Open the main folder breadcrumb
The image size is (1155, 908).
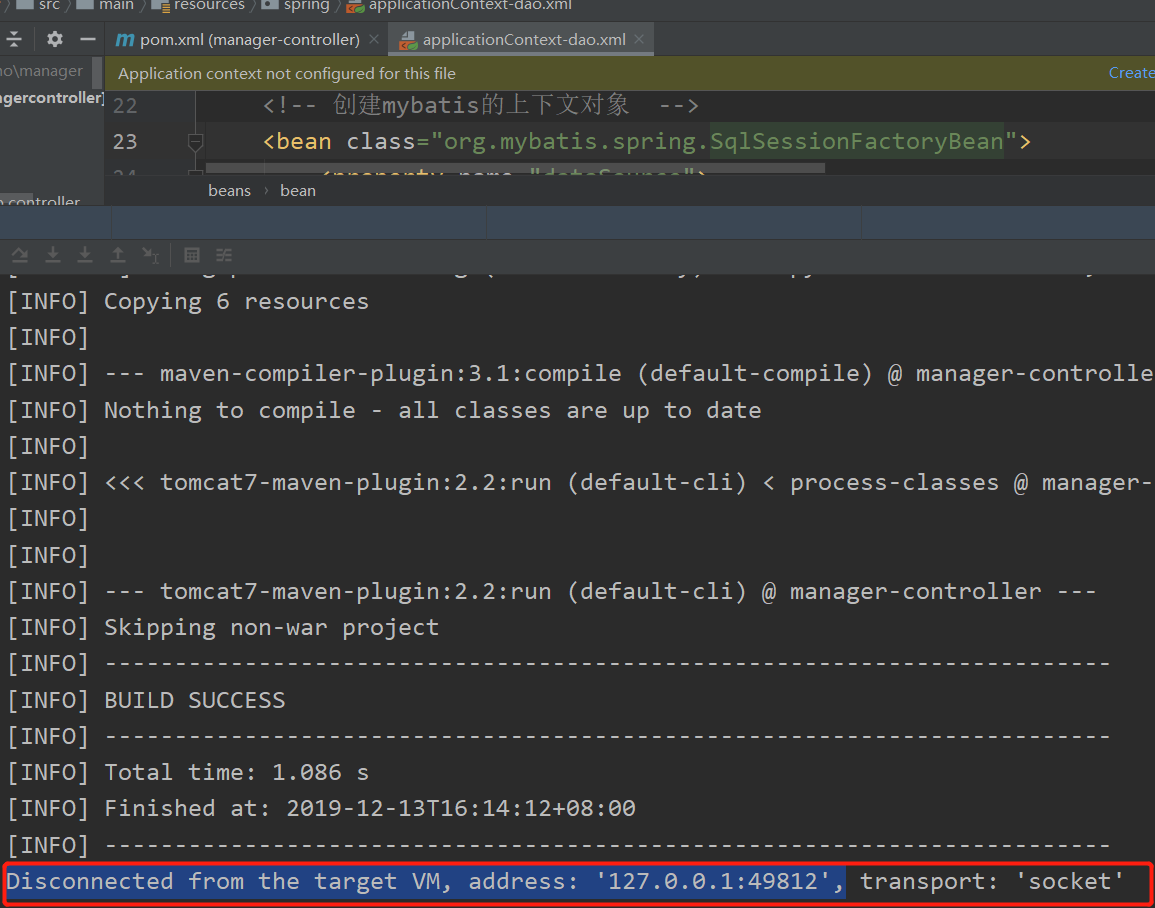[105, 5]
